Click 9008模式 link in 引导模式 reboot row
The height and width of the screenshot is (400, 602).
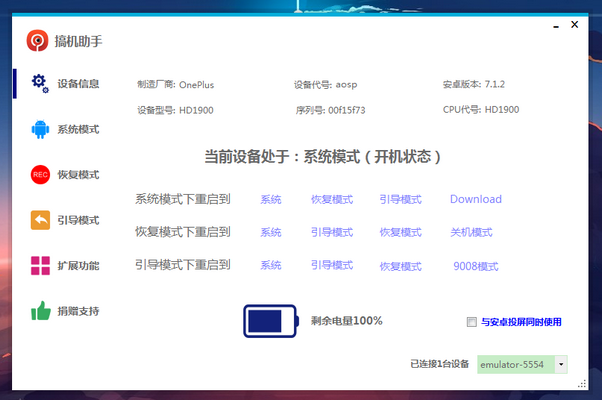[x=475, y=266]
